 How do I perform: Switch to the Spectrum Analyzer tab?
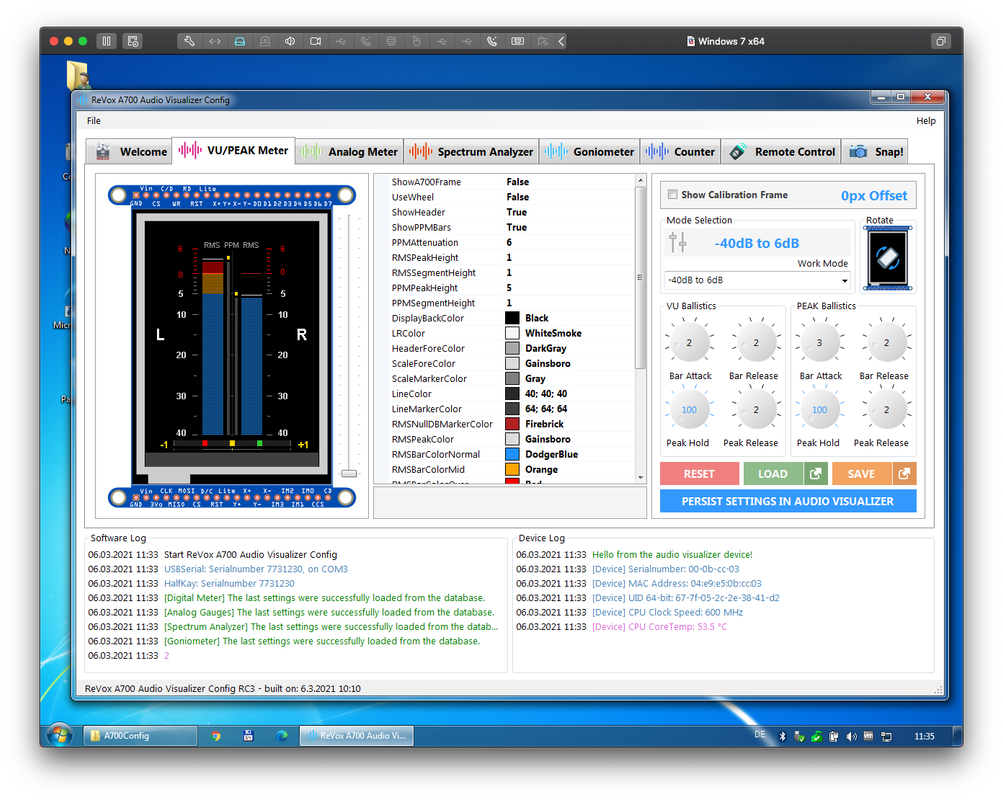(x=471, y=152)
